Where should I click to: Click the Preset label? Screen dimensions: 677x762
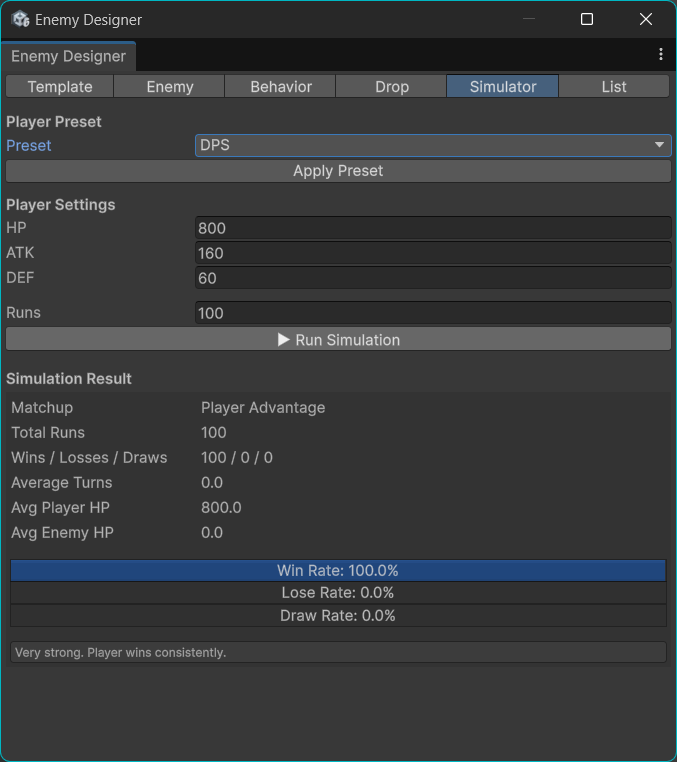pyautogui.click(x=29, y=145)
